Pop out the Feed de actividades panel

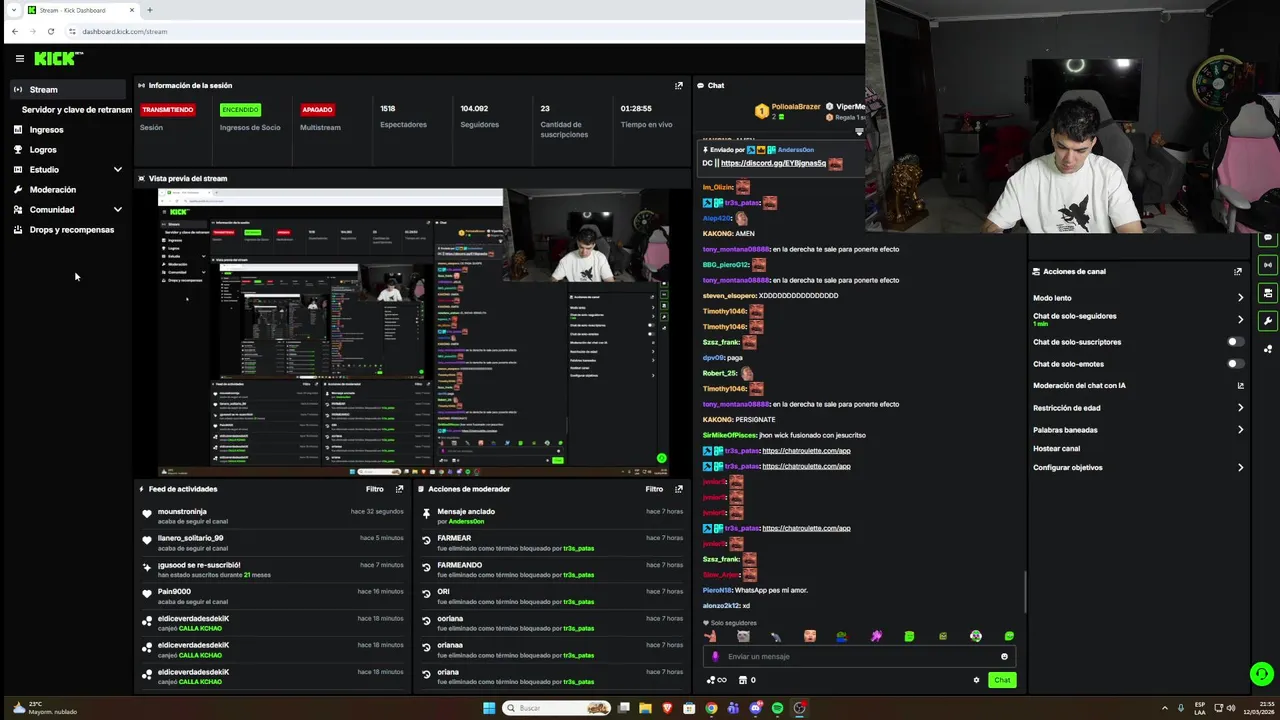(x=399, y=489)
